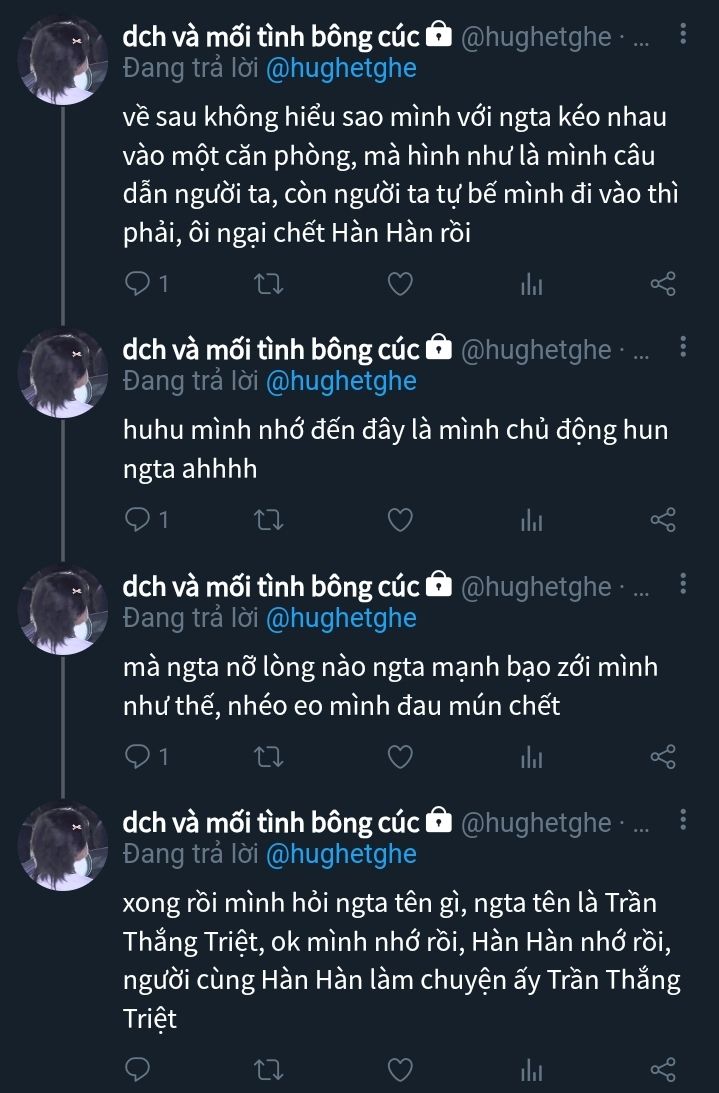Share the first tweet about 'căn phòng'
This screenshot has height=1093, width=719.
(664, 284)
